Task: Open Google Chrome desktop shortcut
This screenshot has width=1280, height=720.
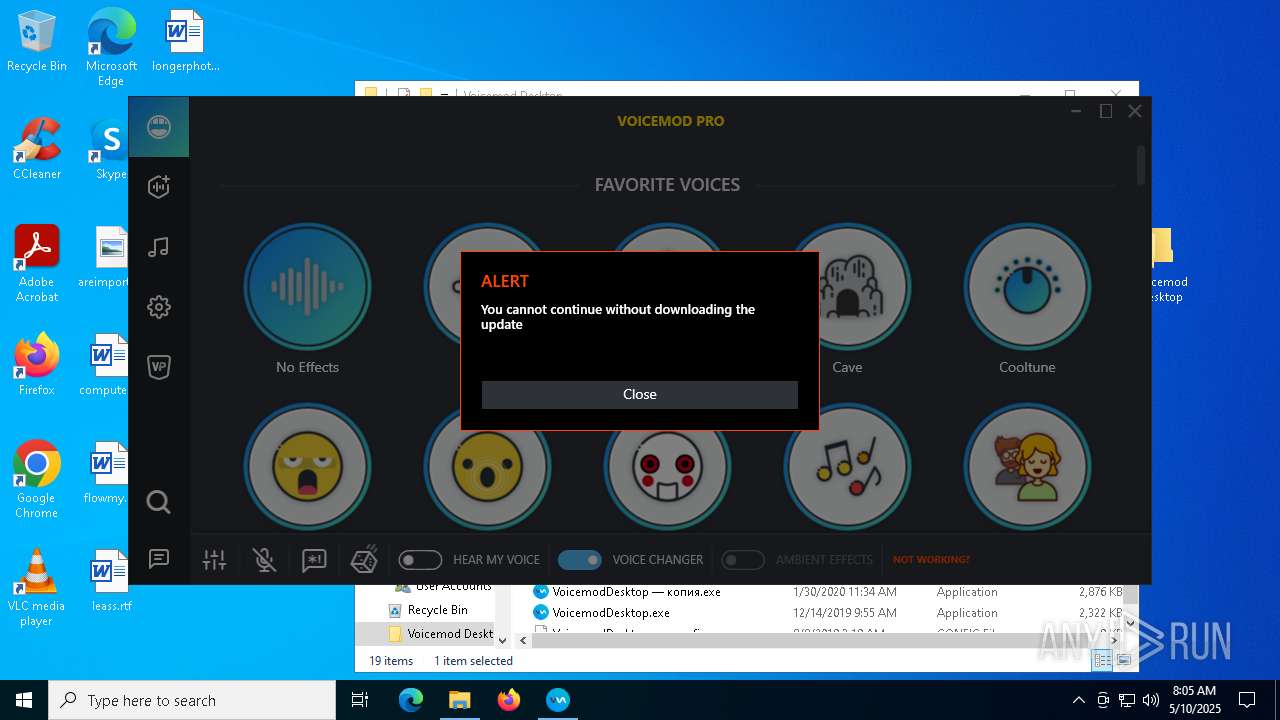Action: [37, 480]
